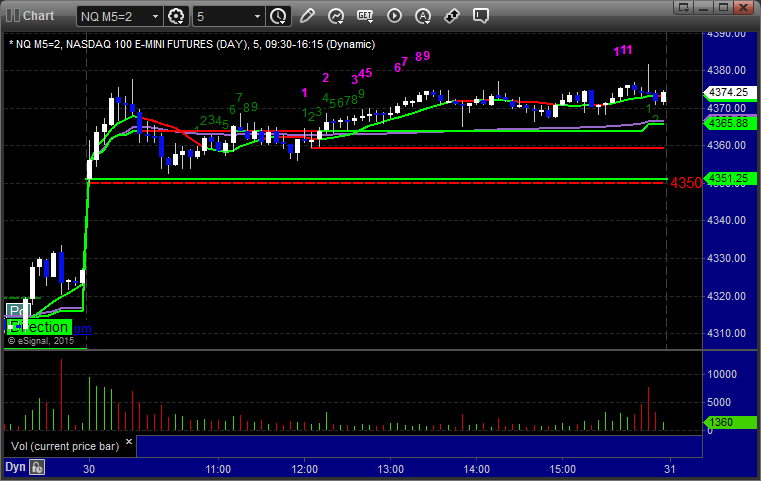Click the 13:00 time axis label
Image resolution: width=761 pixels, height=481 pixels.
(390, 469)
